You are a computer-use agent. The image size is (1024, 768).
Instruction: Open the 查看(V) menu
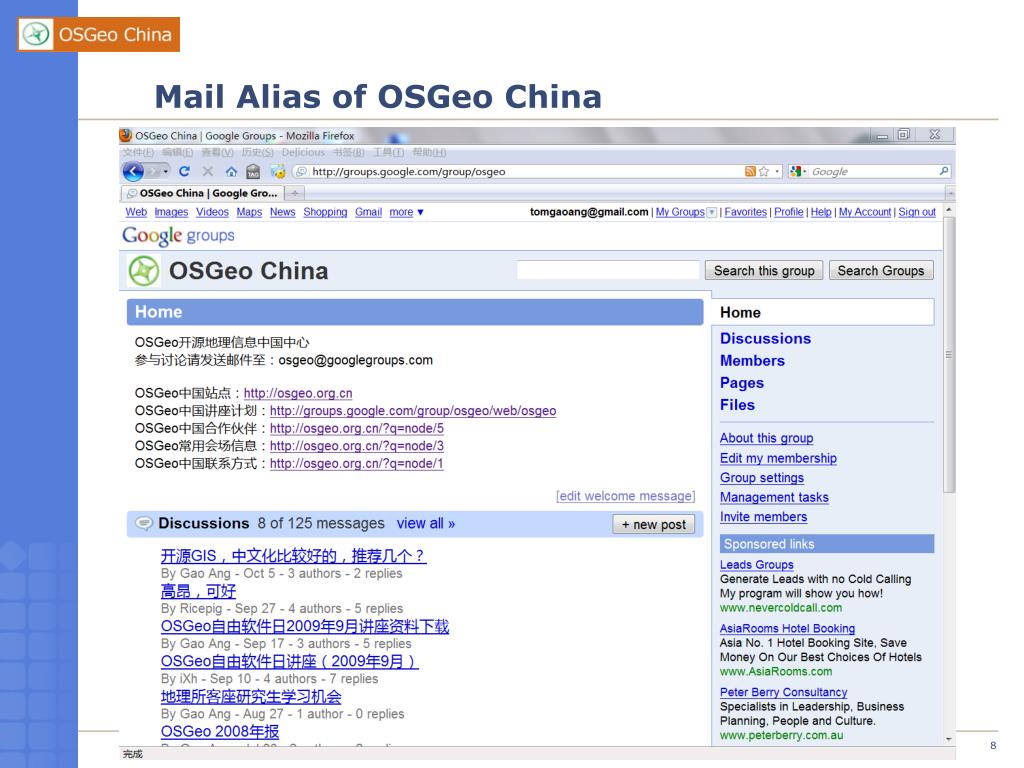pos(217,152)
